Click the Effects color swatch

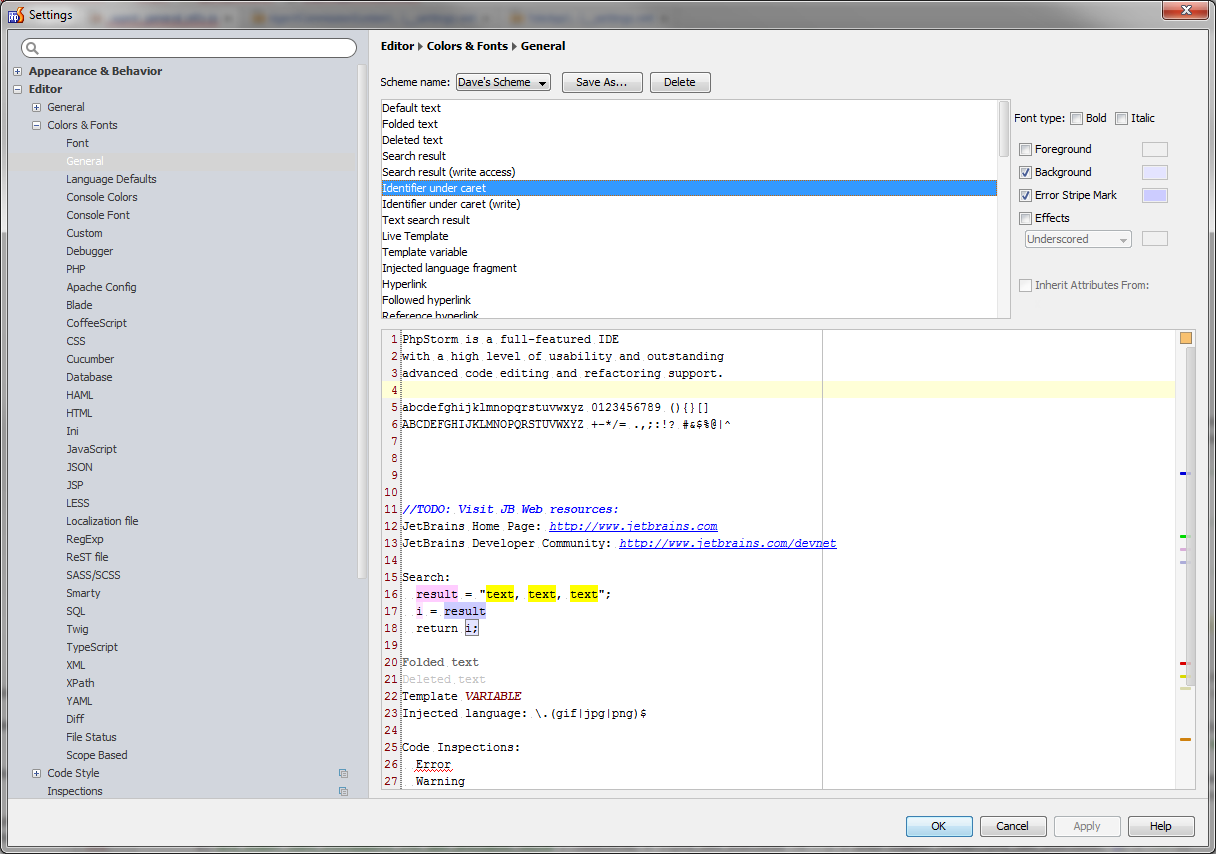pyautogui.click(x=1154, y=238)
